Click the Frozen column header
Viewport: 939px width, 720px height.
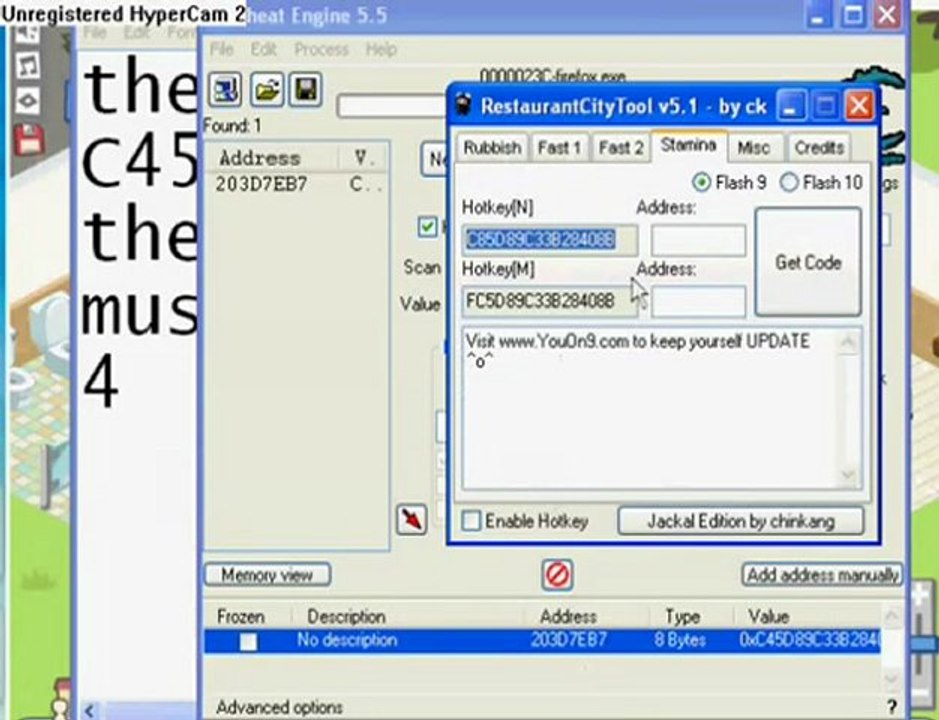241,616
